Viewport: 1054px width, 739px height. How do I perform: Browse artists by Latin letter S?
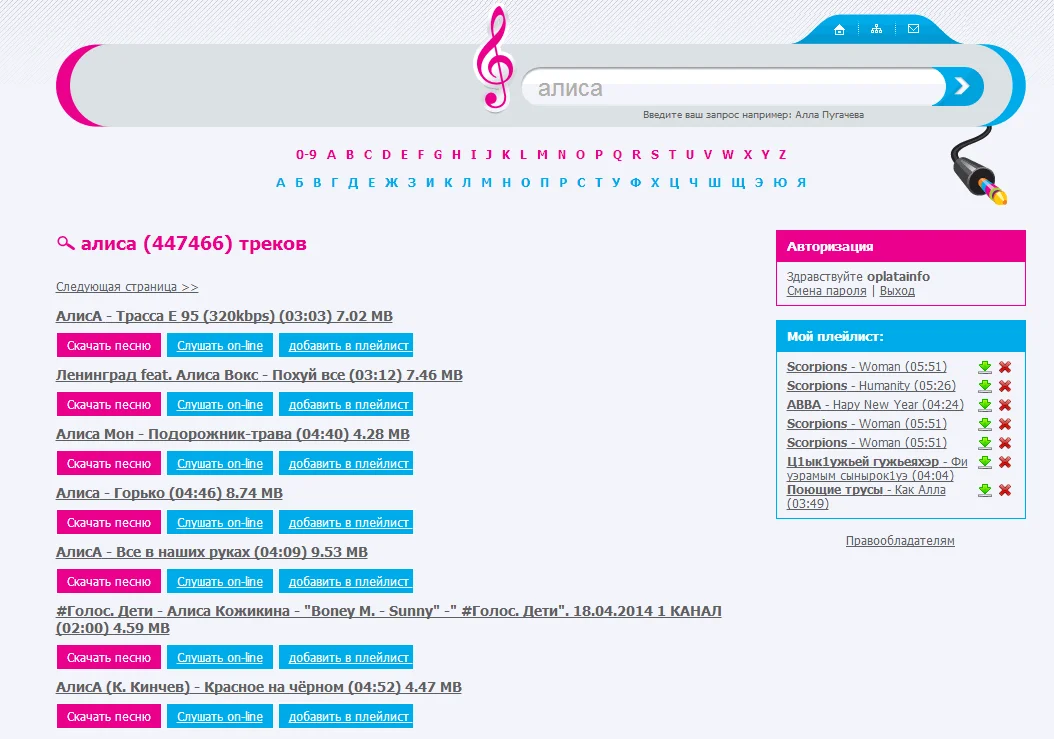click(x=655, y=155)
